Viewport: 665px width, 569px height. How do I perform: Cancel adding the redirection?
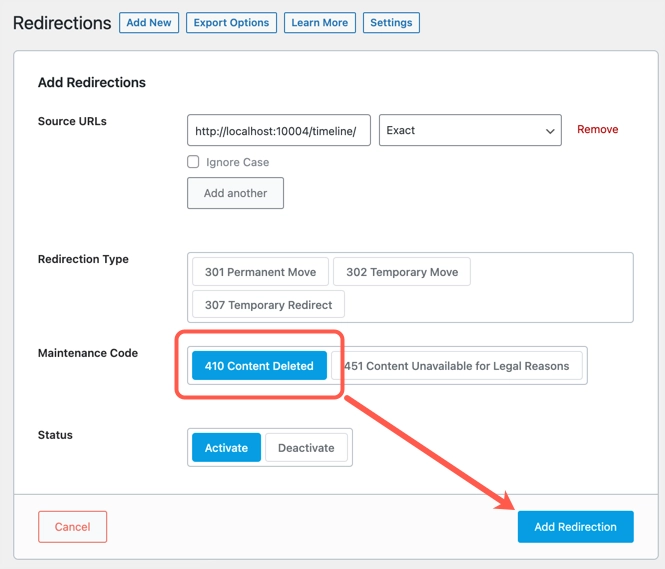click(x=72, y=527)
